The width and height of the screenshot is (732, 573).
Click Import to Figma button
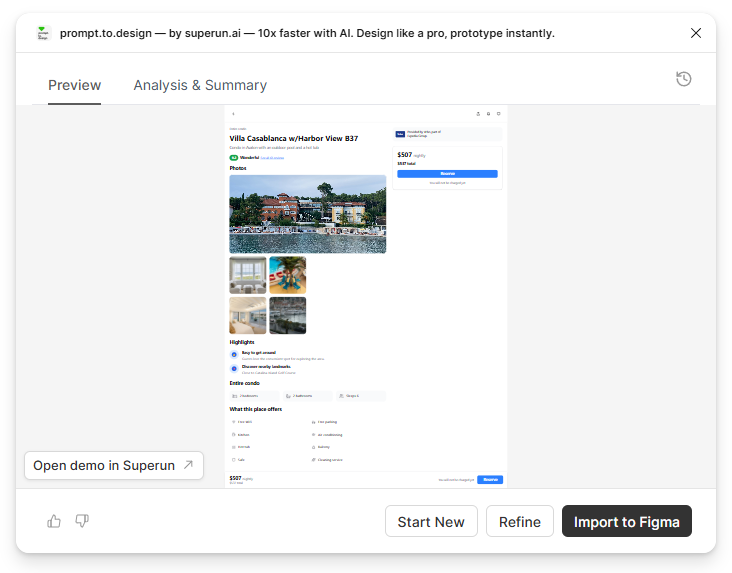coord(626,521)
